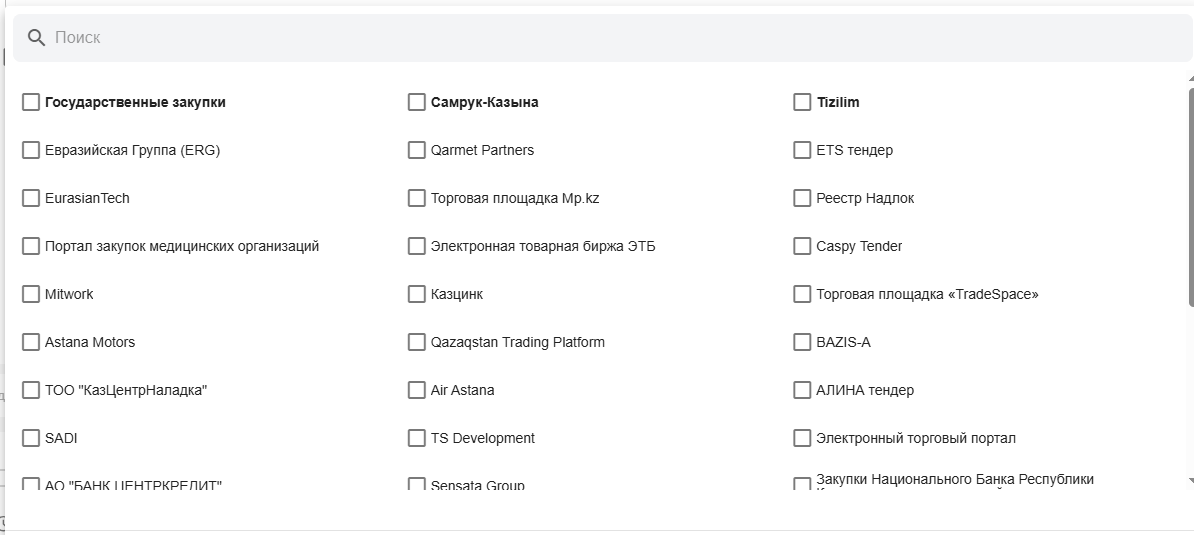Check the TS Development box
Screen dimensions: 1194x535
coord(417,438)
